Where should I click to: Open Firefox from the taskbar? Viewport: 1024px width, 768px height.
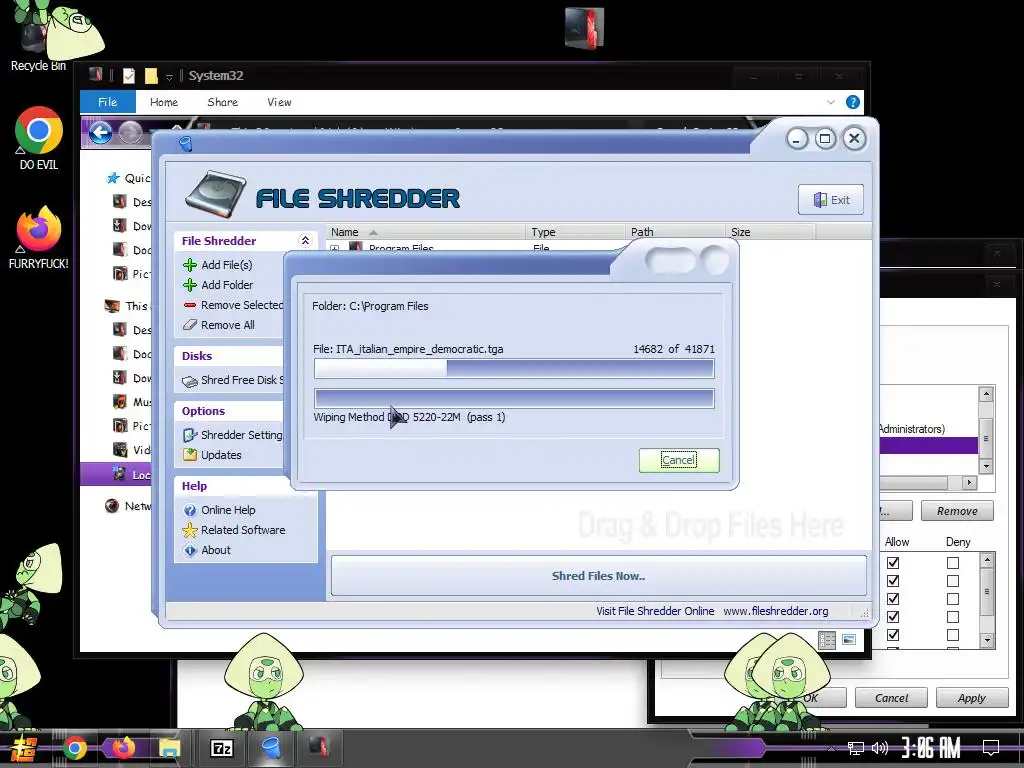pyautogui.click(x=123, y=748)
